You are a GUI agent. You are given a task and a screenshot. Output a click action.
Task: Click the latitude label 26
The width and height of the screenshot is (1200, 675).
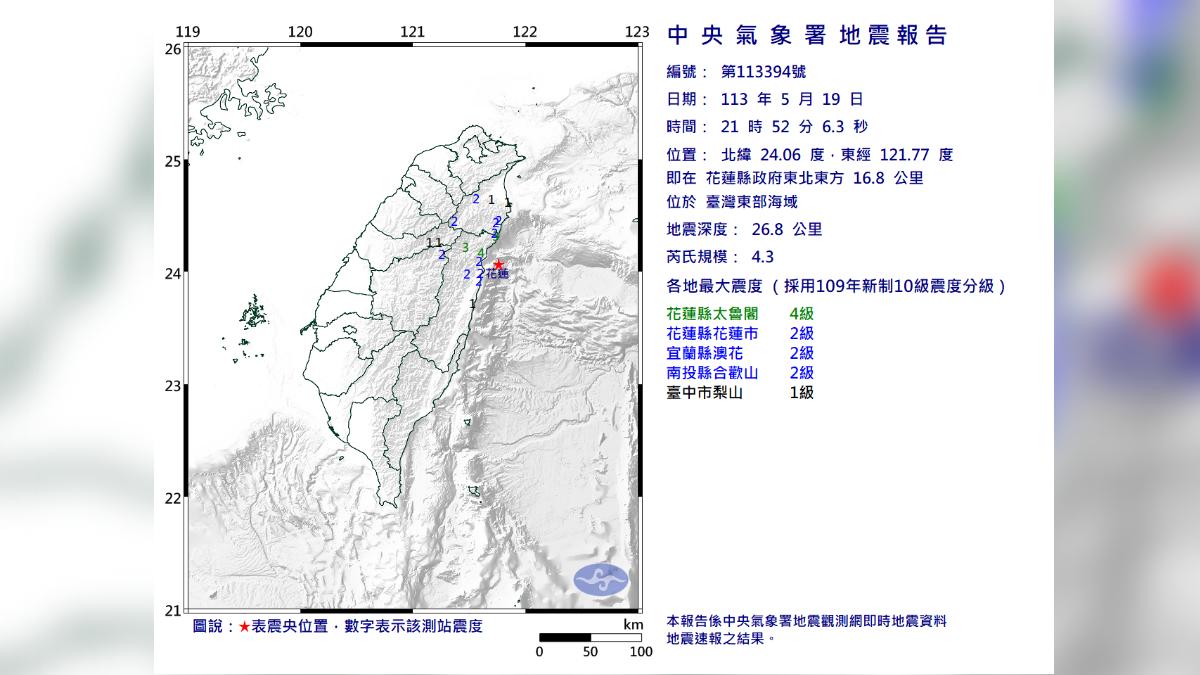click(x=172, y=49)
